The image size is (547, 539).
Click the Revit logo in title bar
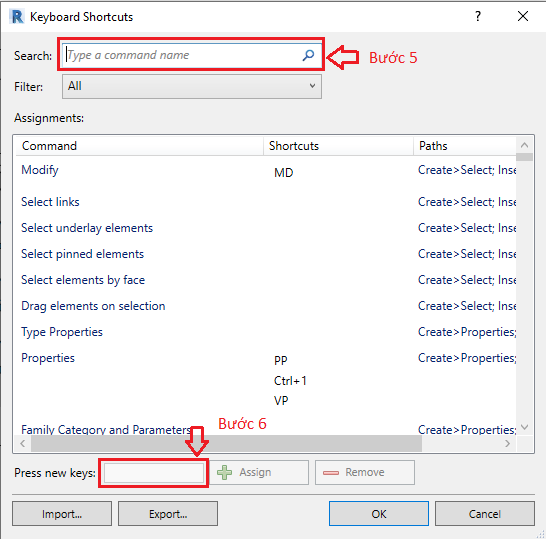tap(17, 16)
